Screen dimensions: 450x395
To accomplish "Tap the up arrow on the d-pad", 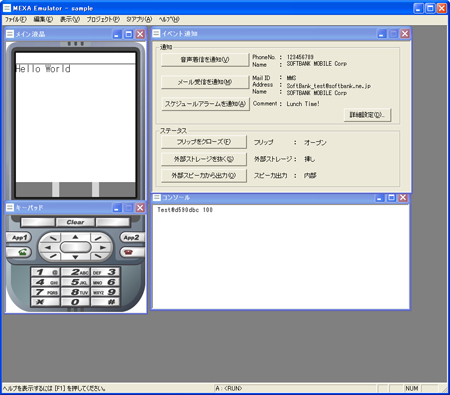I will [x=75, y=237].
